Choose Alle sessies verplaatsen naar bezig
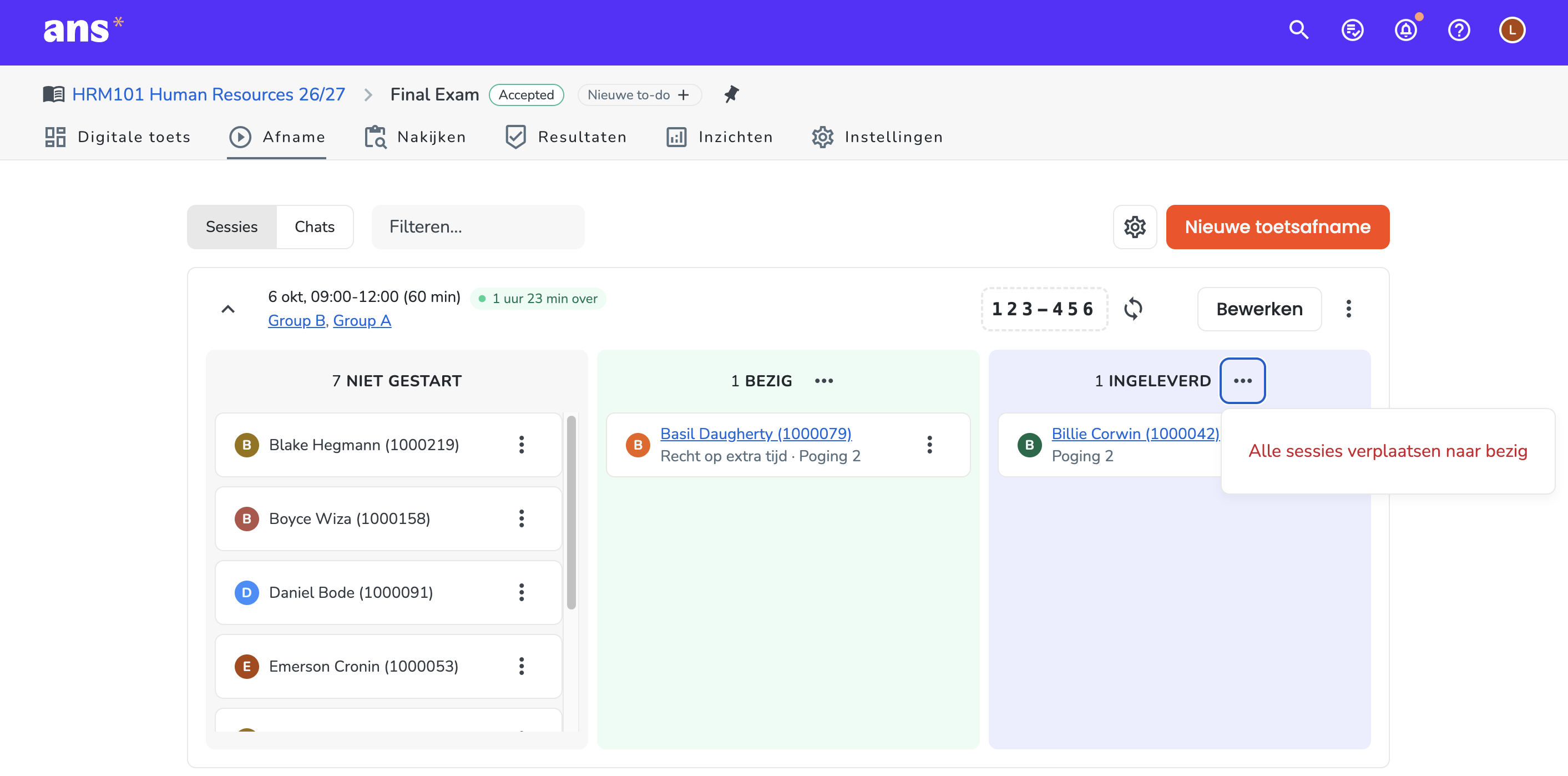 coord(1388,451)
